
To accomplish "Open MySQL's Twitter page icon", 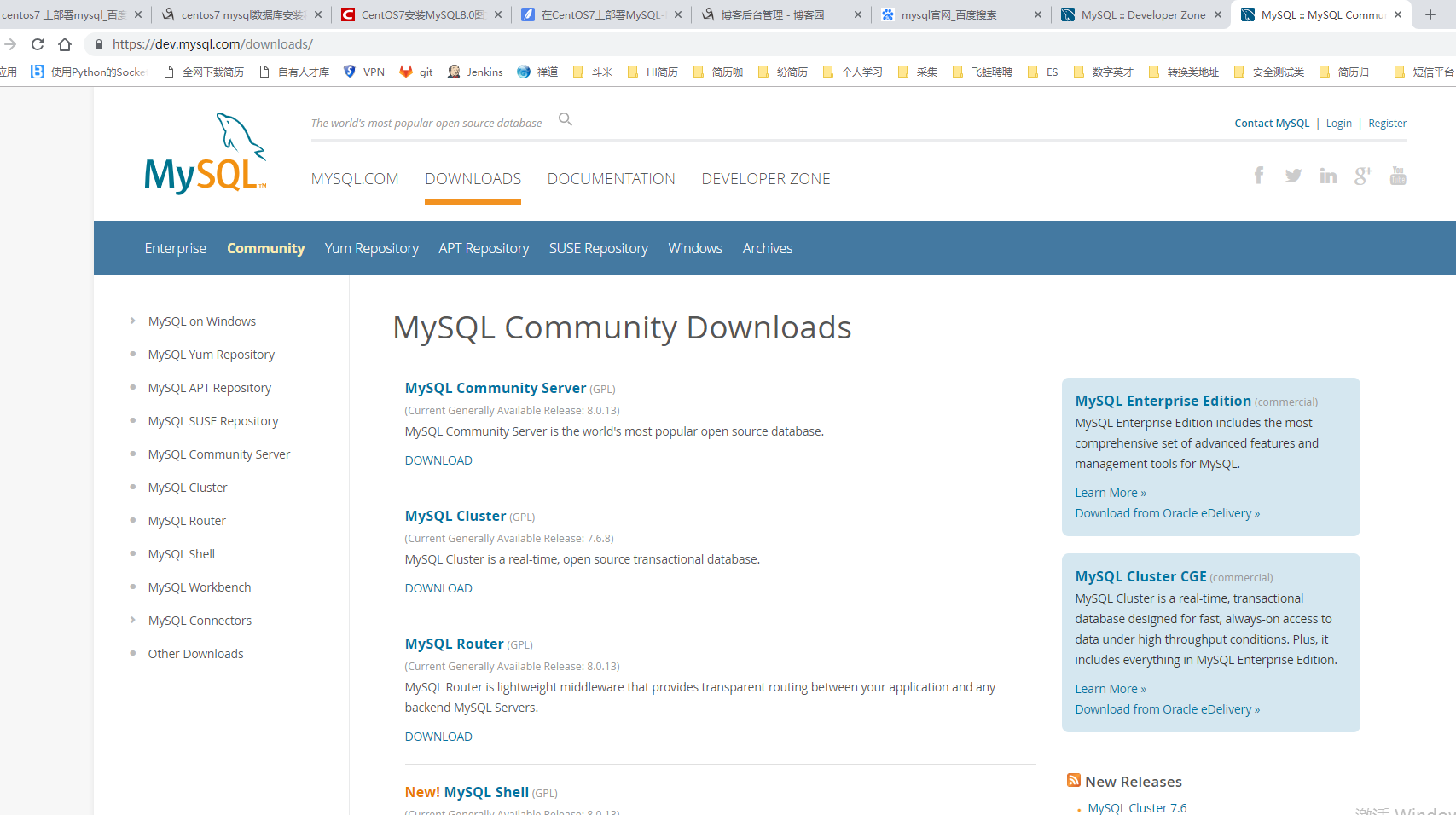I will pyautogui.click(x=1294, y=176).
